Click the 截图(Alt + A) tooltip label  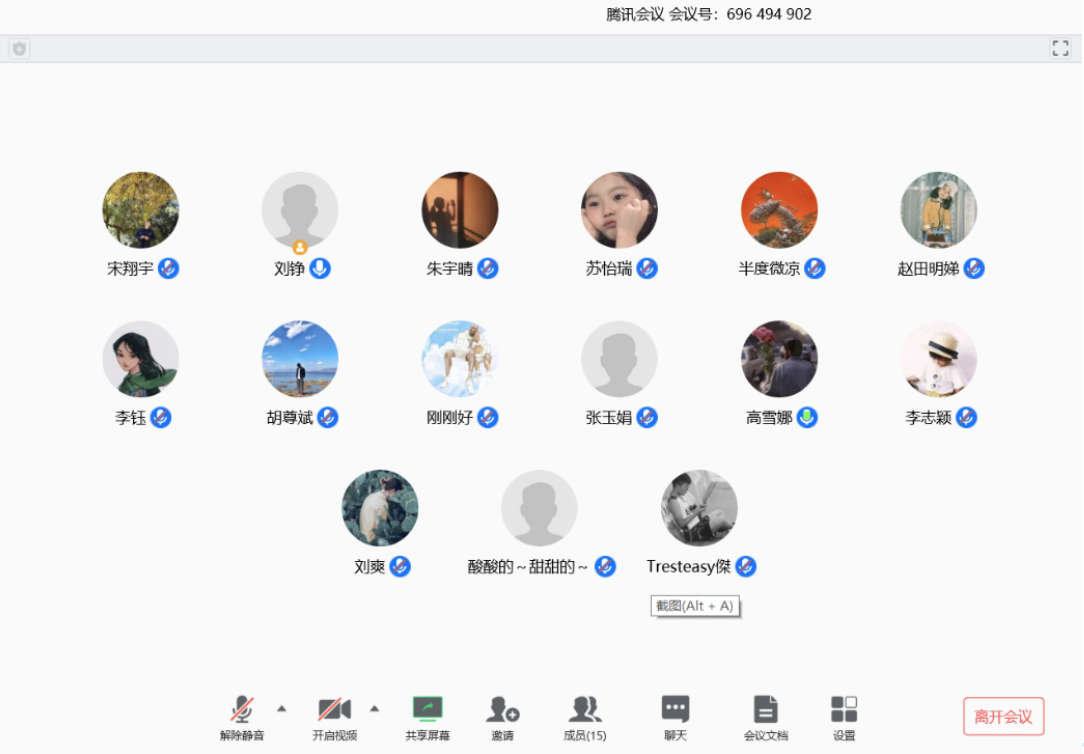[x=695, y=606]
